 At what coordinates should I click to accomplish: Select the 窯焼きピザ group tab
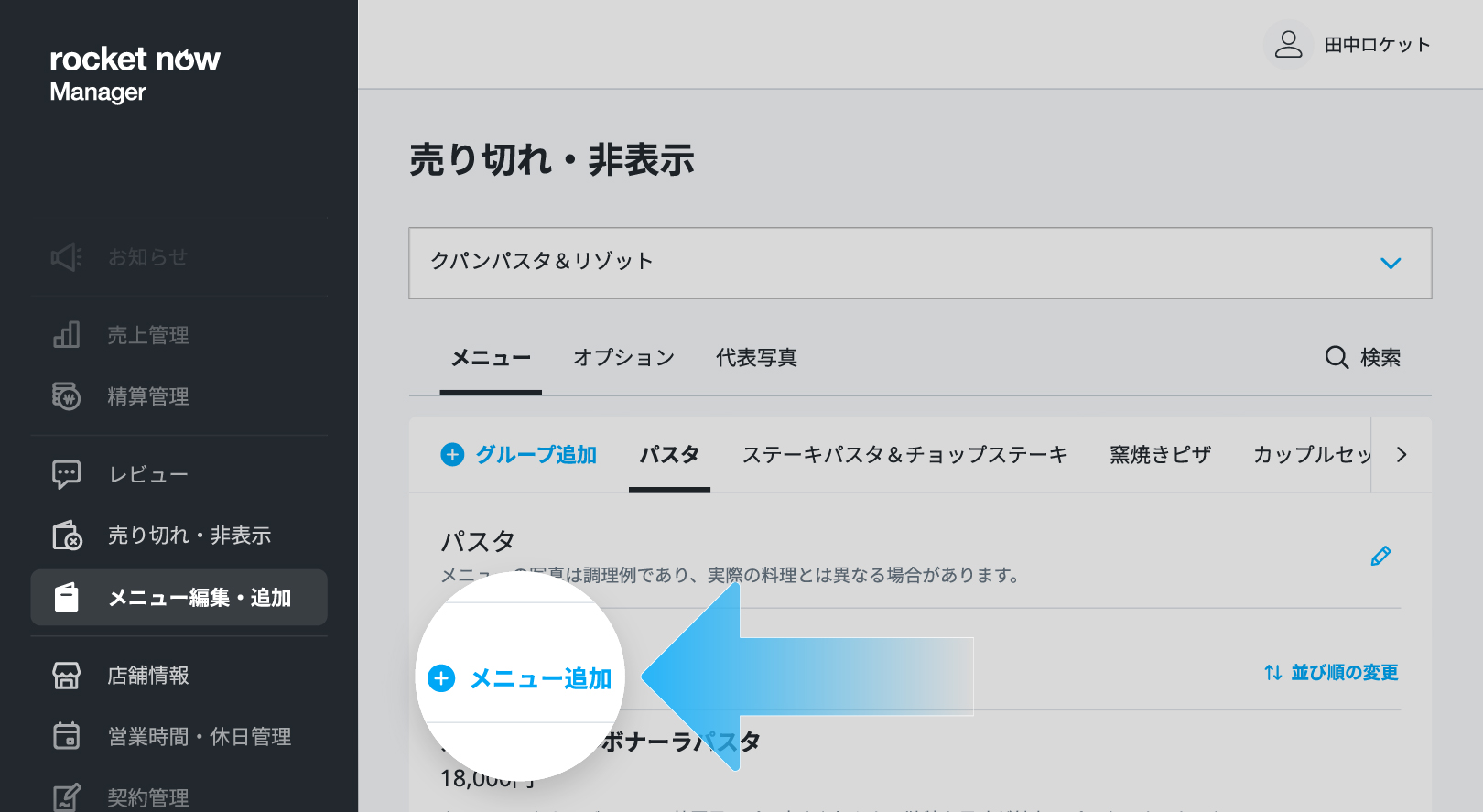click(1160, 455)
